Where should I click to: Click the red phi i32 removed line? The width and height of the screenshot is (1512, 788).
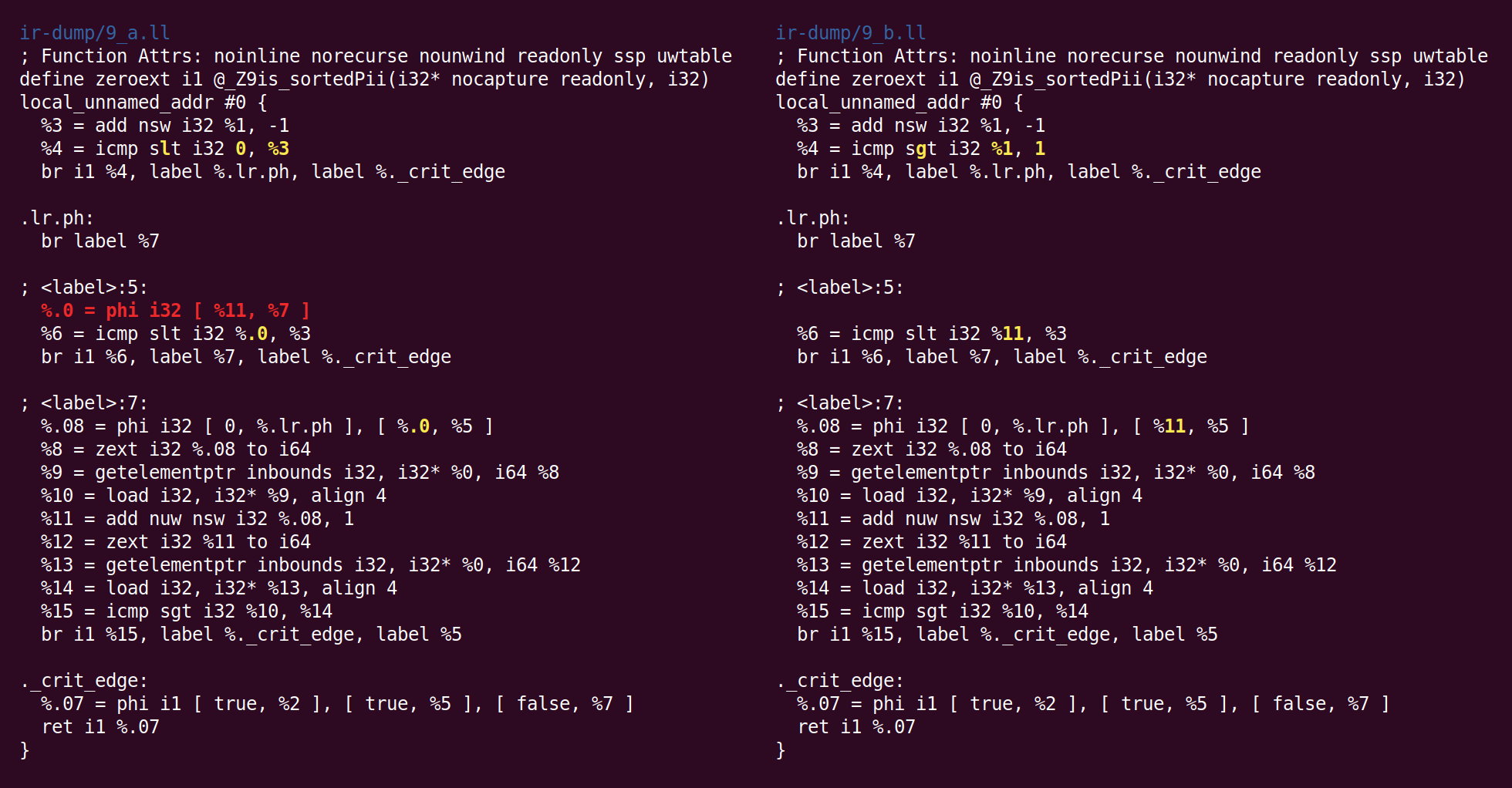click(x=175, y=311)
